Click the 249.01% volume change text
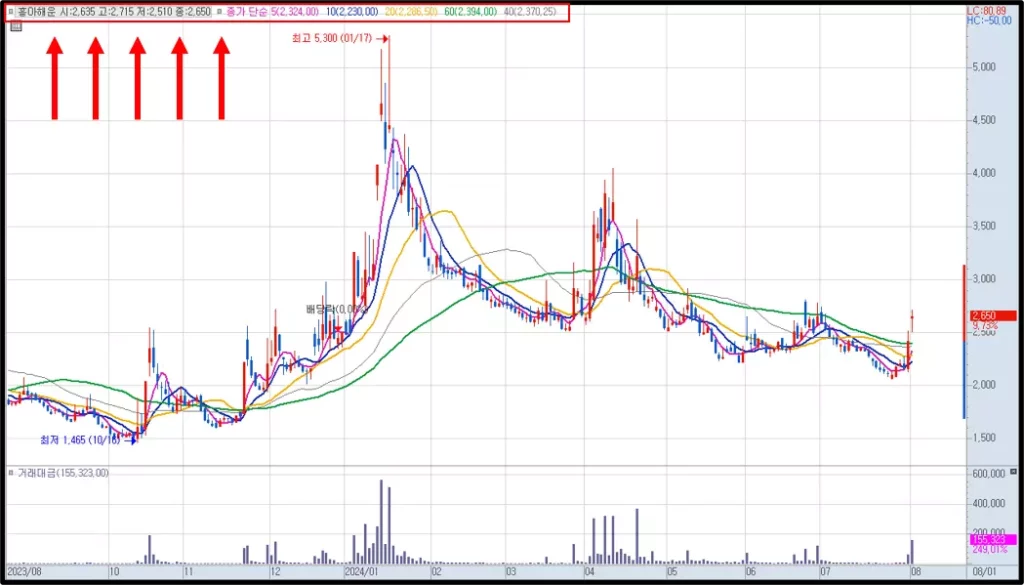 [x=989, y=550]
